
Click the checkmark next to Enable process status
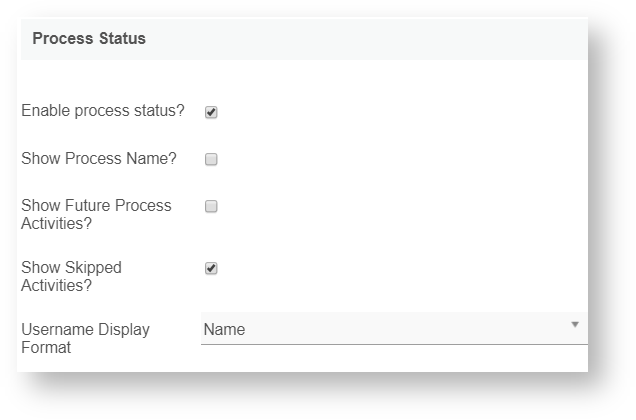click(x=211, y=112)
